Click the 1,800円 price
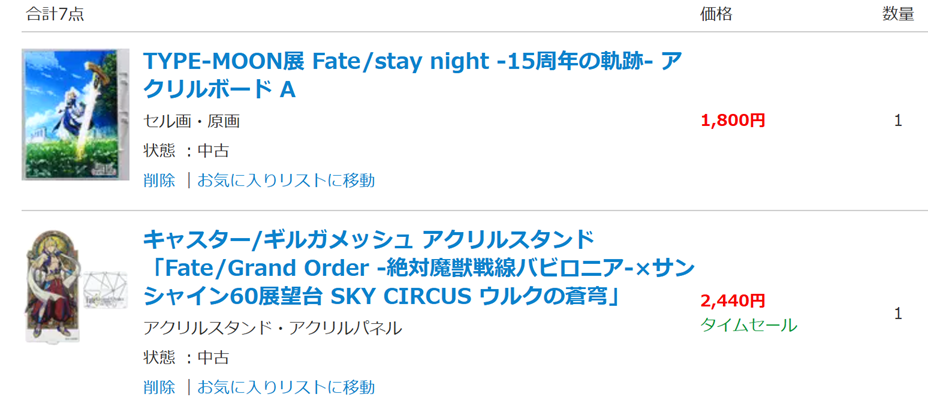The height and width of the screenshot is (412, 928). click(x=733, y=120)
